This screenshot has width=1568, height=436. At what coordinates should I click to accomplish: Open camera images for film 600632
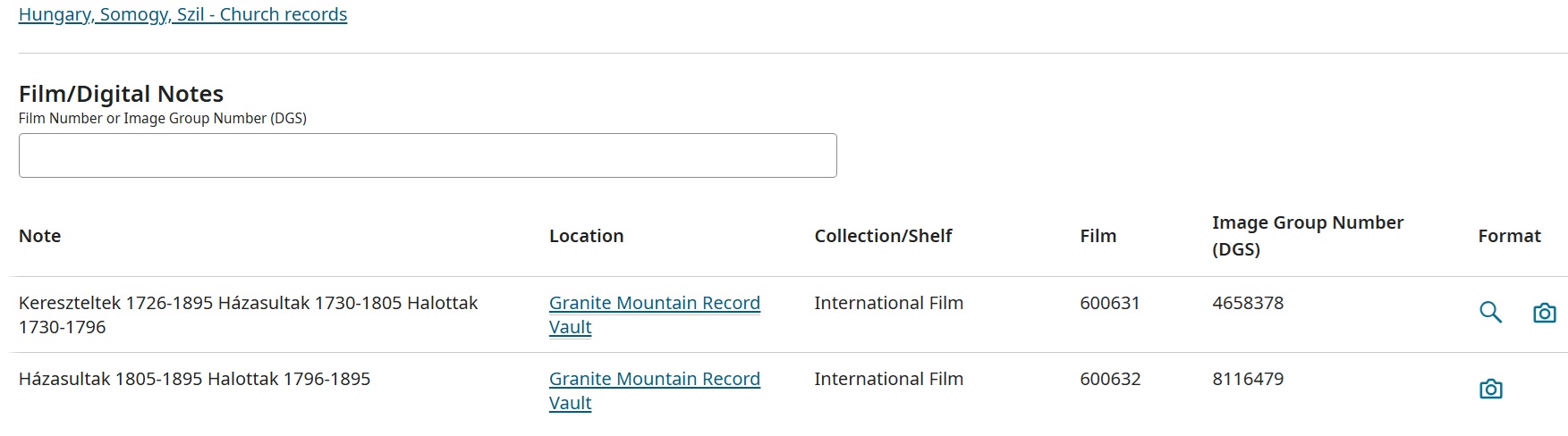point(1490,389)
